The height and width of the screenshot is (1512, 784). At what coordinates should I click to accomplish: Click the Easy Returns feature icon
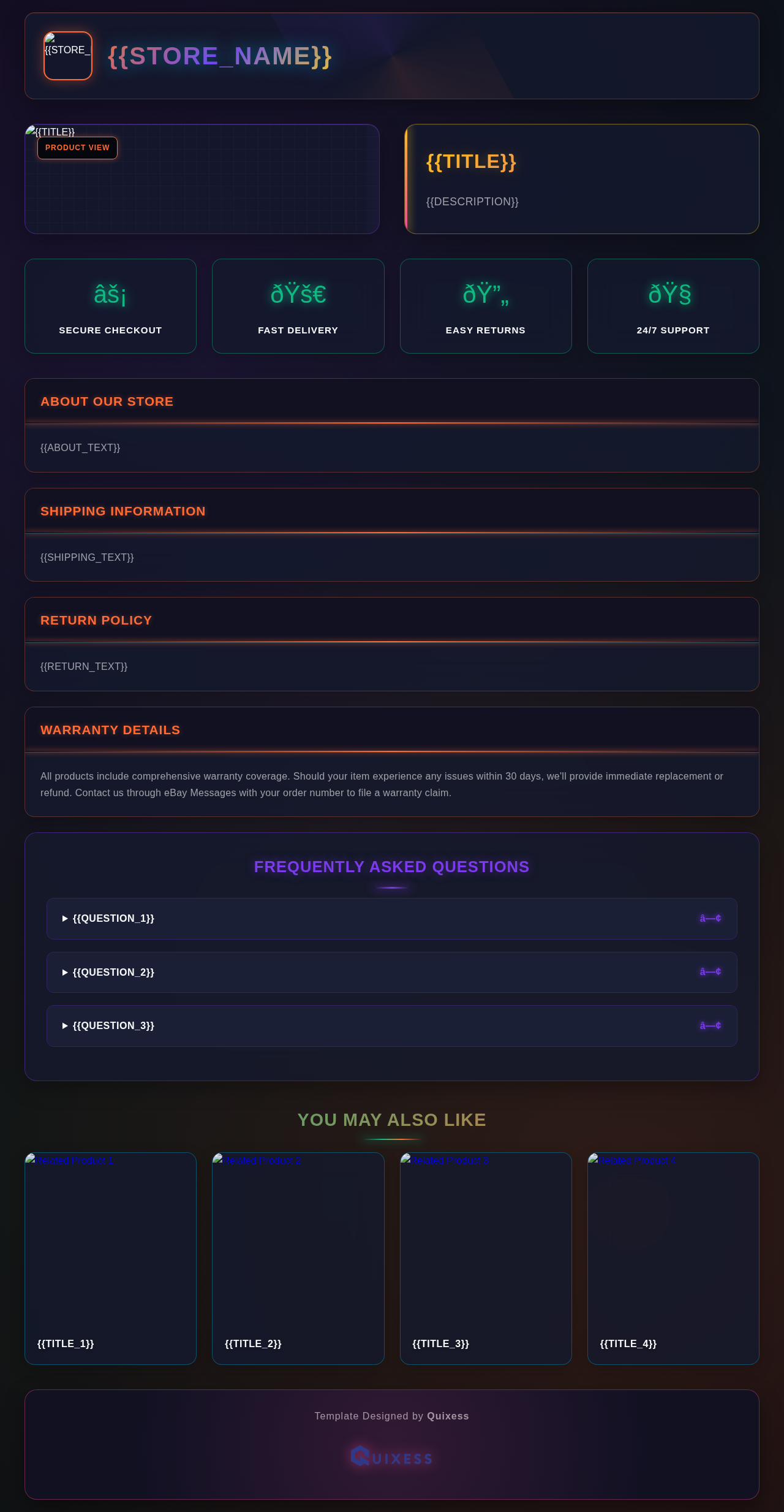(486, 295)
